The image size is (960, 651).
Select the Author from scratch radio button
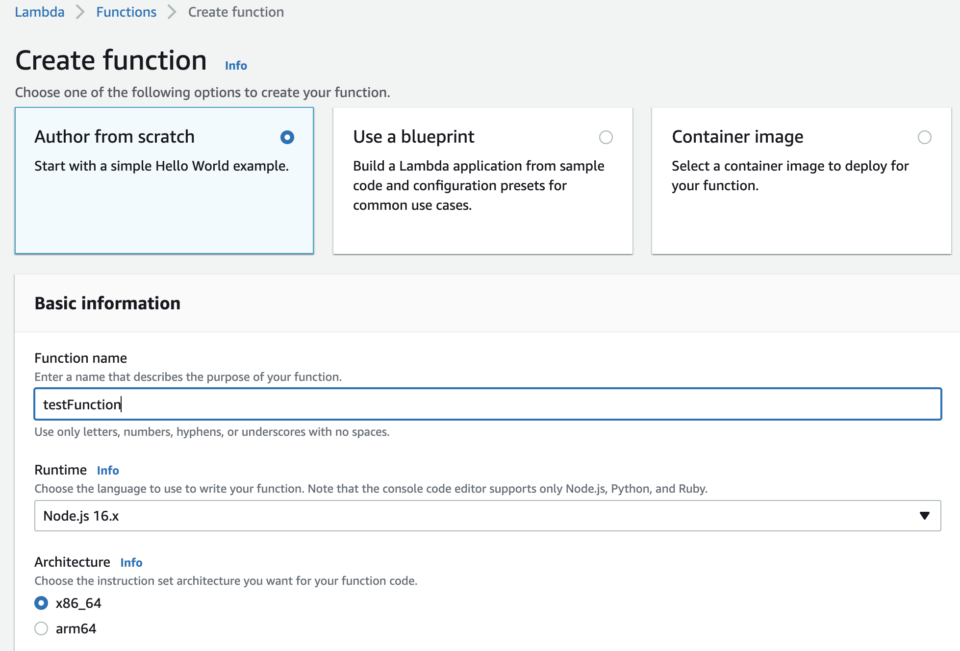[287, 137]
